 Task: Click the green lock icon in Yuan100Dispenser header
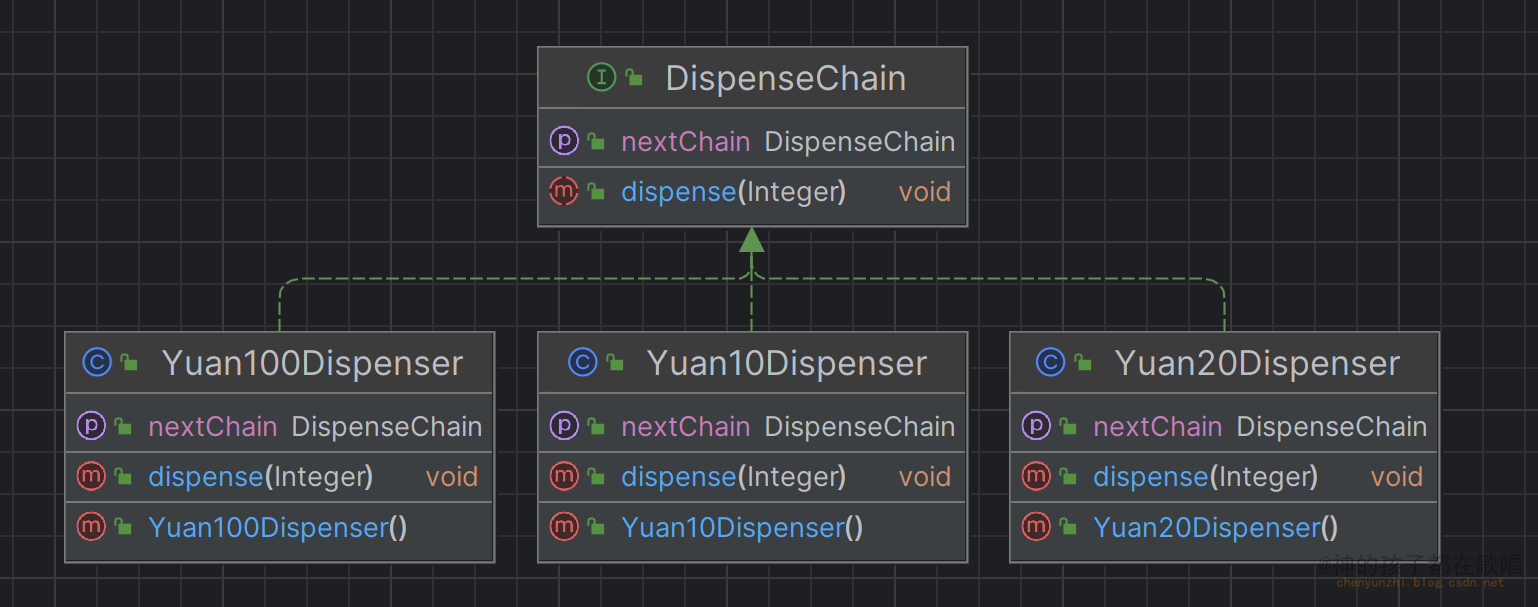coord(128,362)
